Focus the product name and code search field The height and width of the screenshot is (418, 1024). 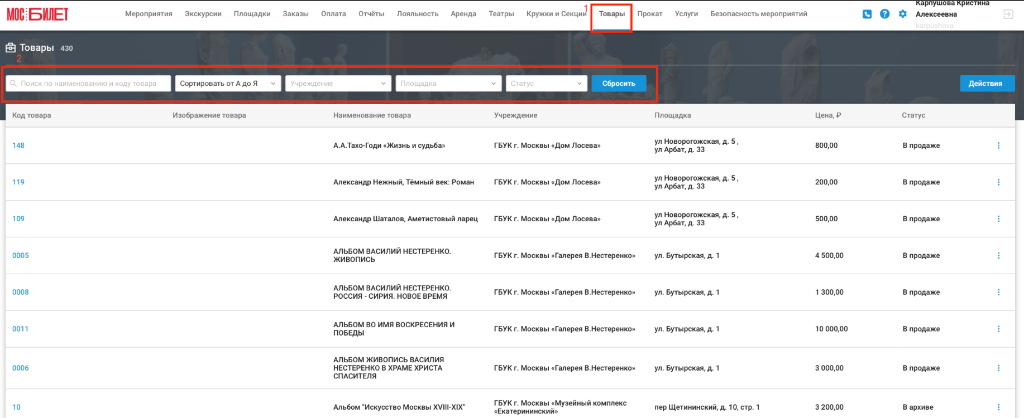pos(88,84)
